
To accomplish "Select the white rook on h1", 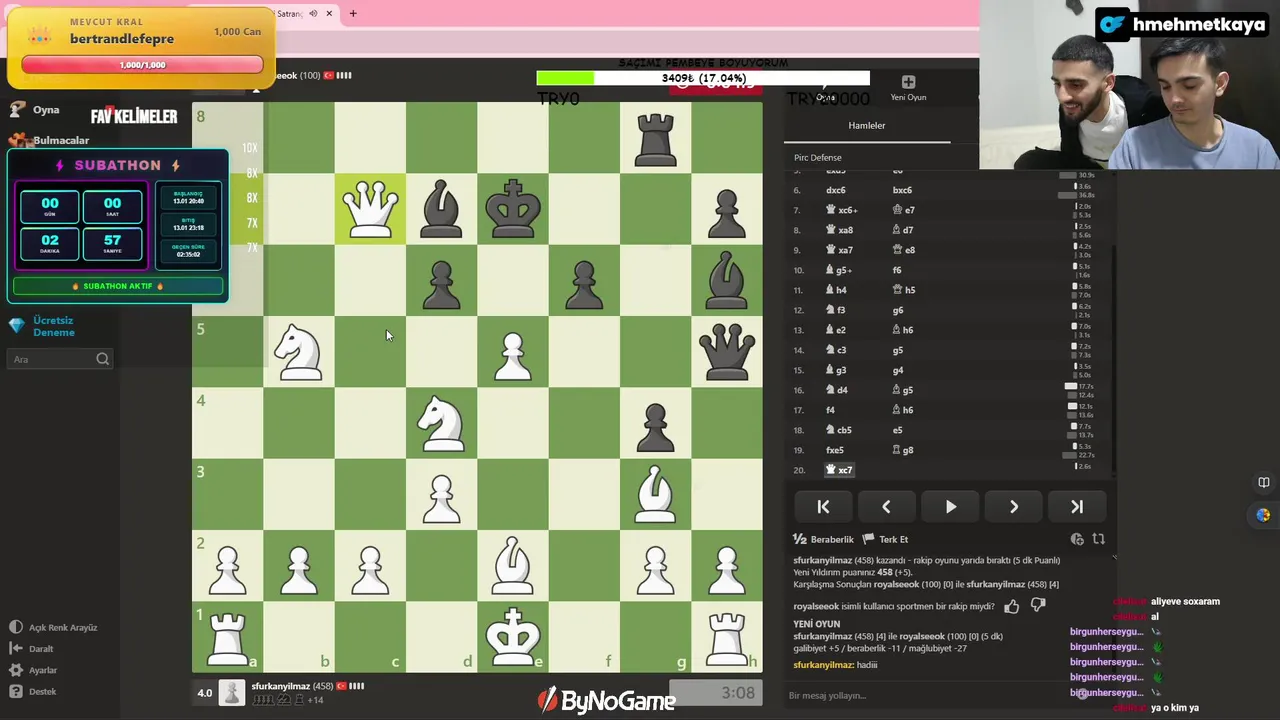I will 727,637.
